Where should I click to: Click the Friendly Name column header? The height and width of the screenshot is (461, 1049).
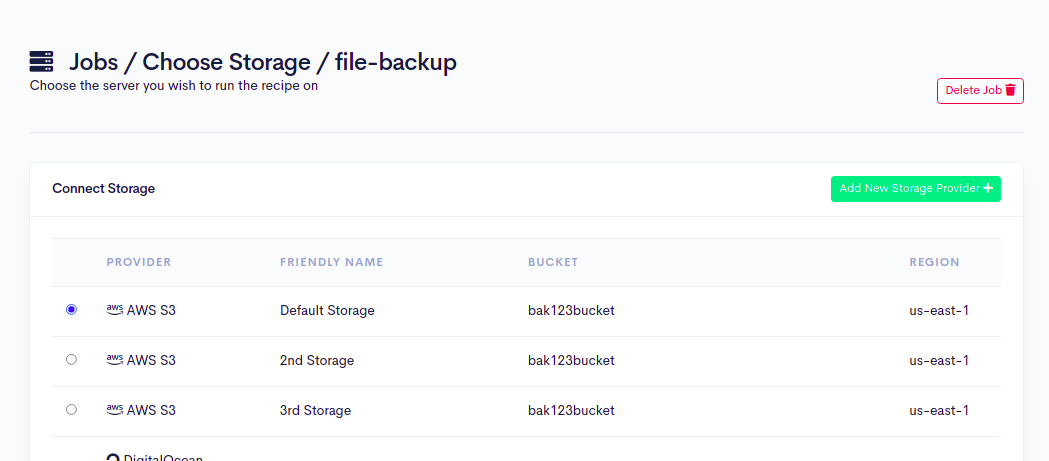click(x=331, y=262)
